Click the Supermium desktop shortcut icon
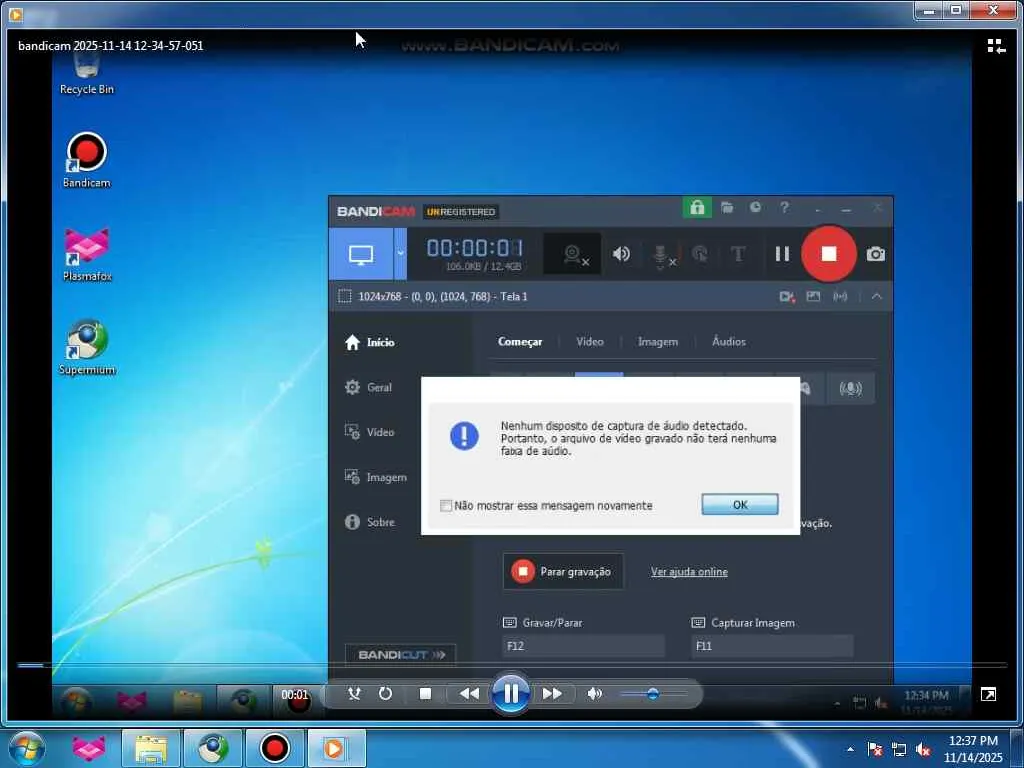The image size is (1024, 768). pyautogui.click(x=87, y=347)
